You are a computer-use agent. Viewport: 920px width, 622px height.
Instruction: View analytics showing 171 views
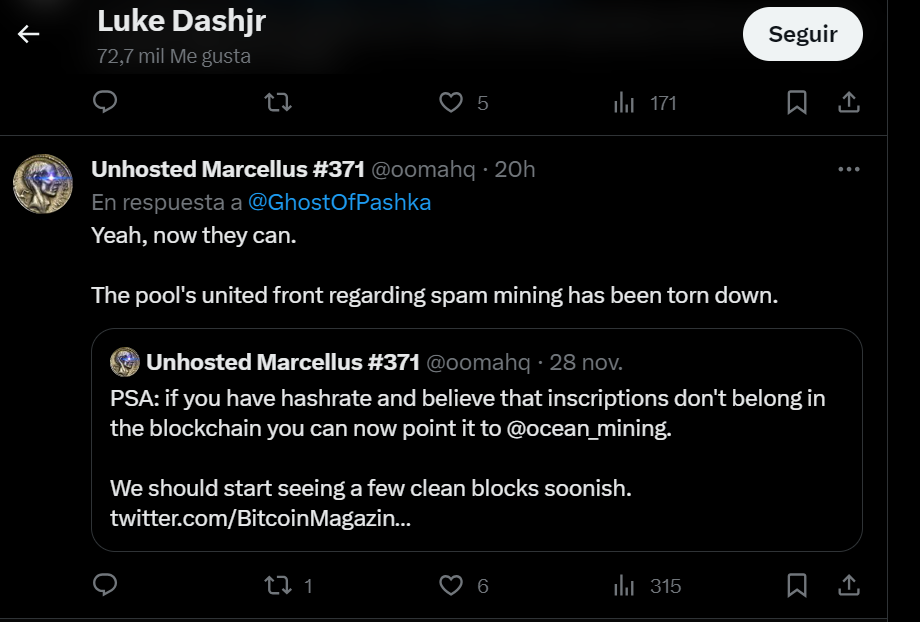pyautogui.click(x=625, y=102)
